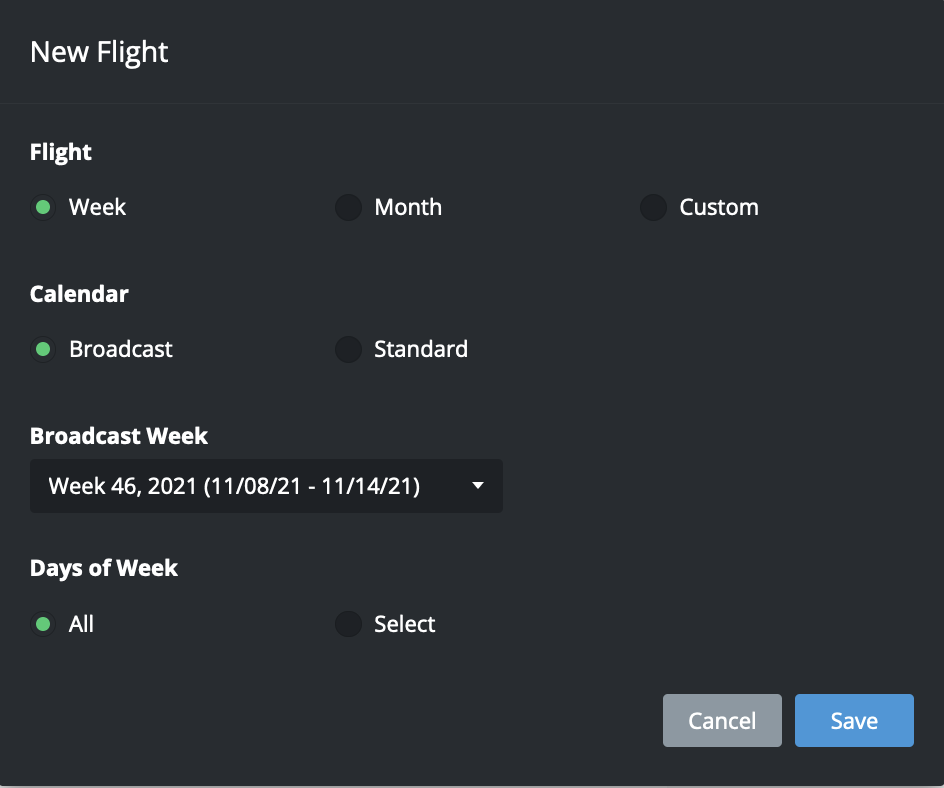Select the Week flight radio button
Image resolution: width=944 pixels, height=788 pixels.
pyautogui.click(x=43, y=208)
